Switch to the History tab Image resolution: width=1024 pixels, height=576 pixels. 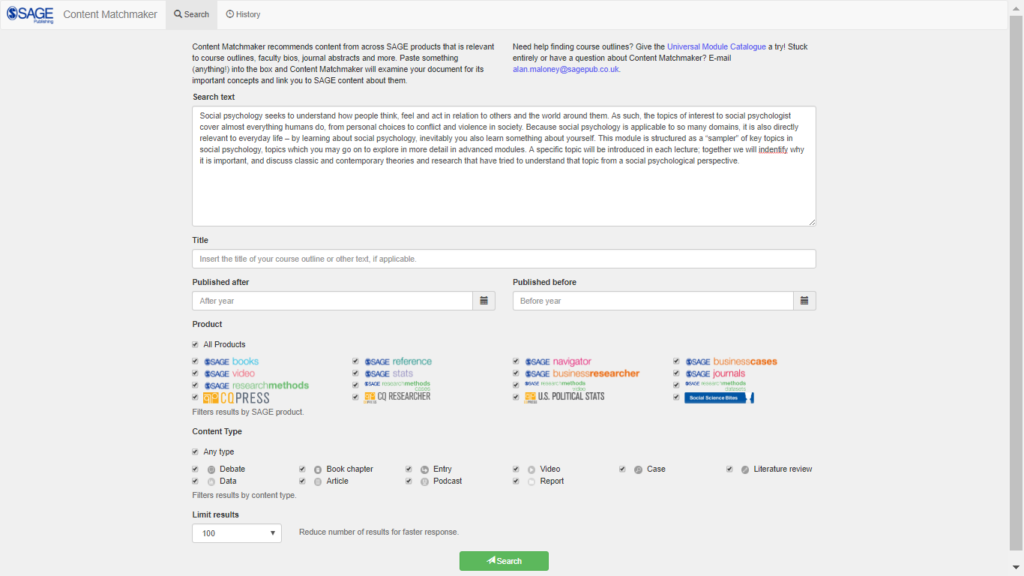[x=243, y=14]
